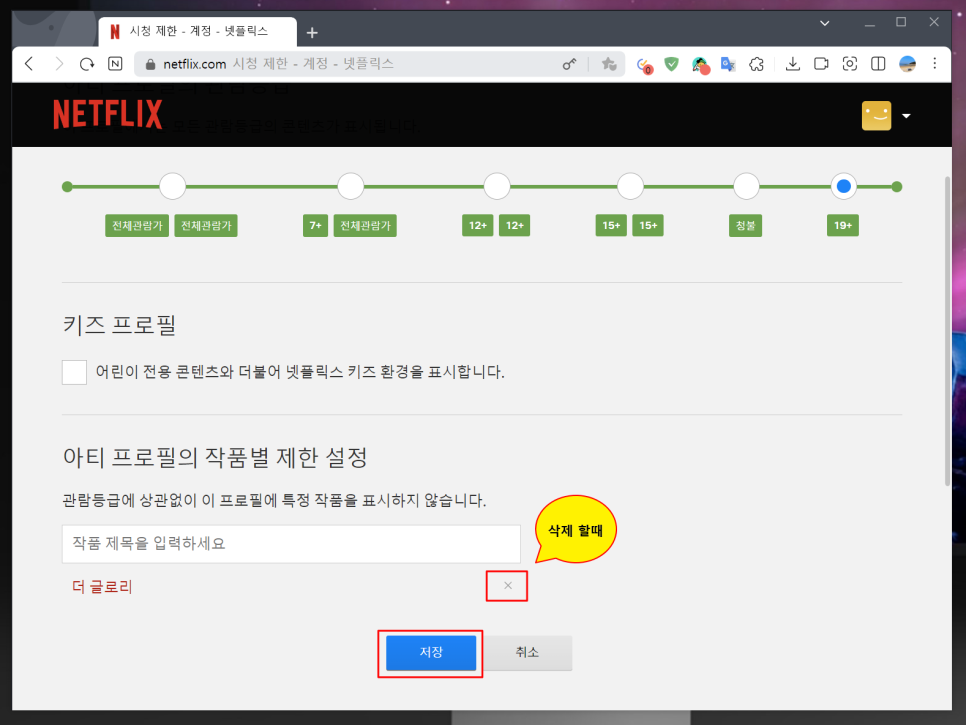Screen dimensions: 966x725
Task: Set maturity slider to first 전체관람가 stop
Action: coord(172,186)
